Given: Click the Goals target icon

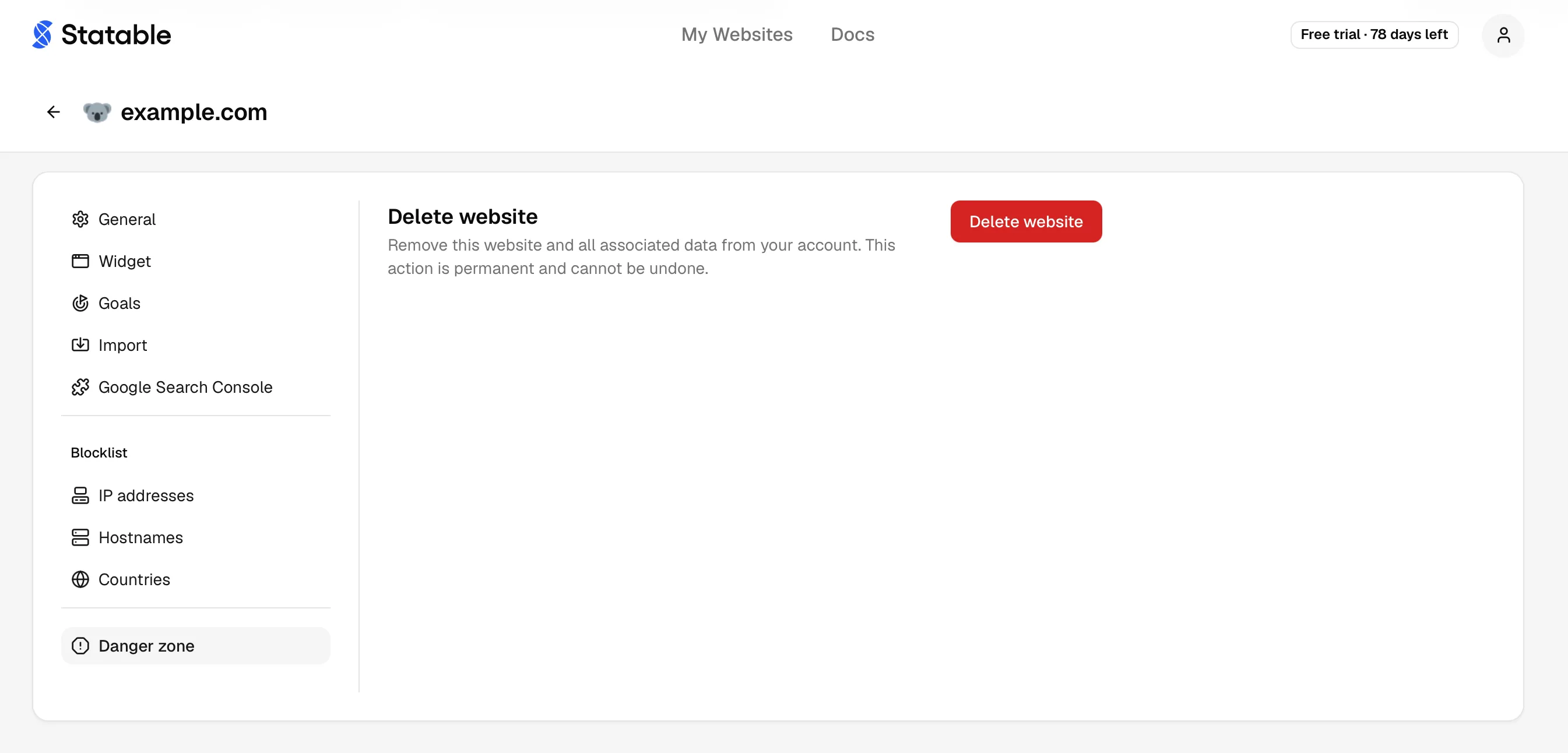Looking at the screenshot, I should pyautogui.click(x=80, y=303).
